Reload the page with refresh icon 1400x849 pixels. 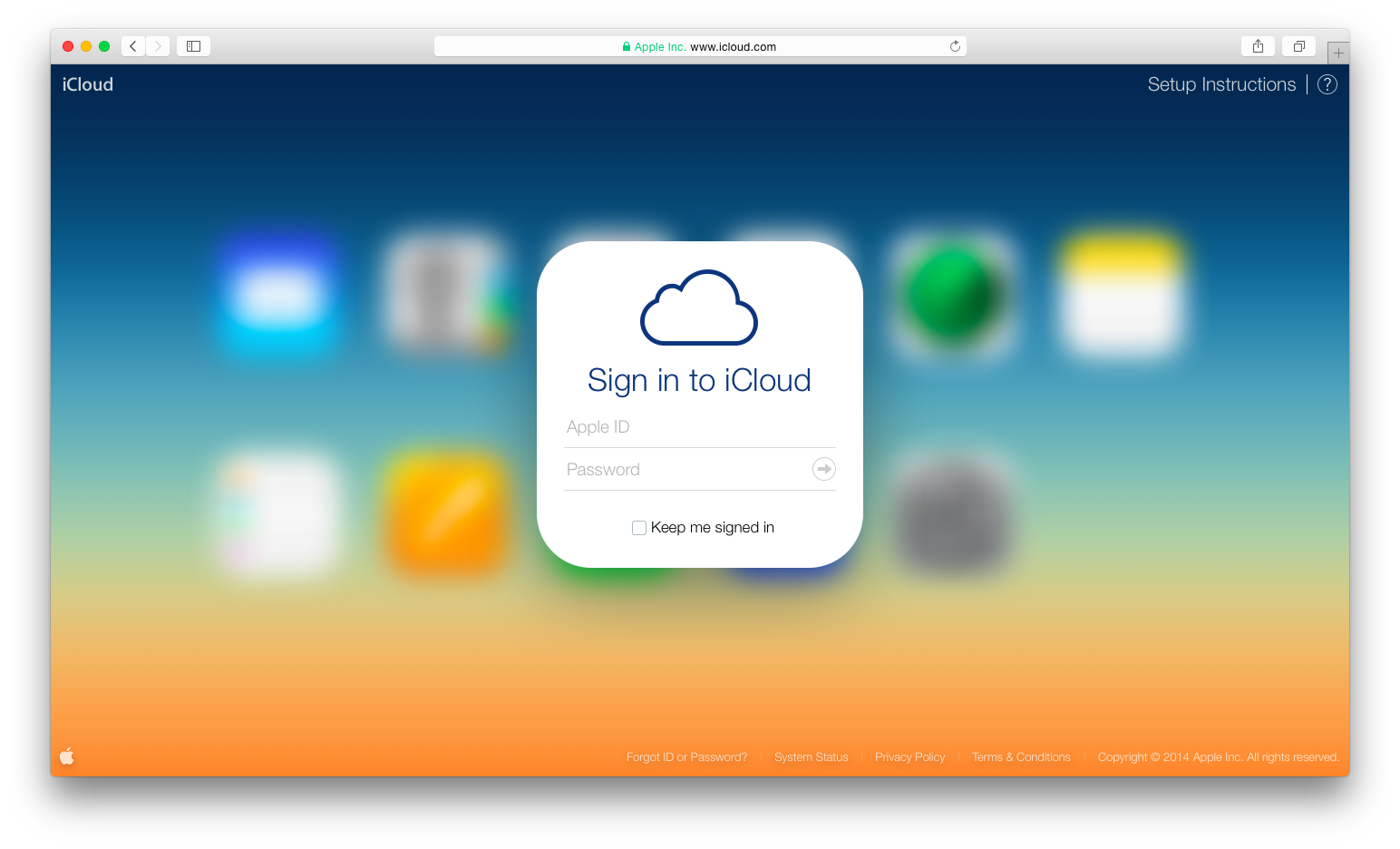pos(955,46)
